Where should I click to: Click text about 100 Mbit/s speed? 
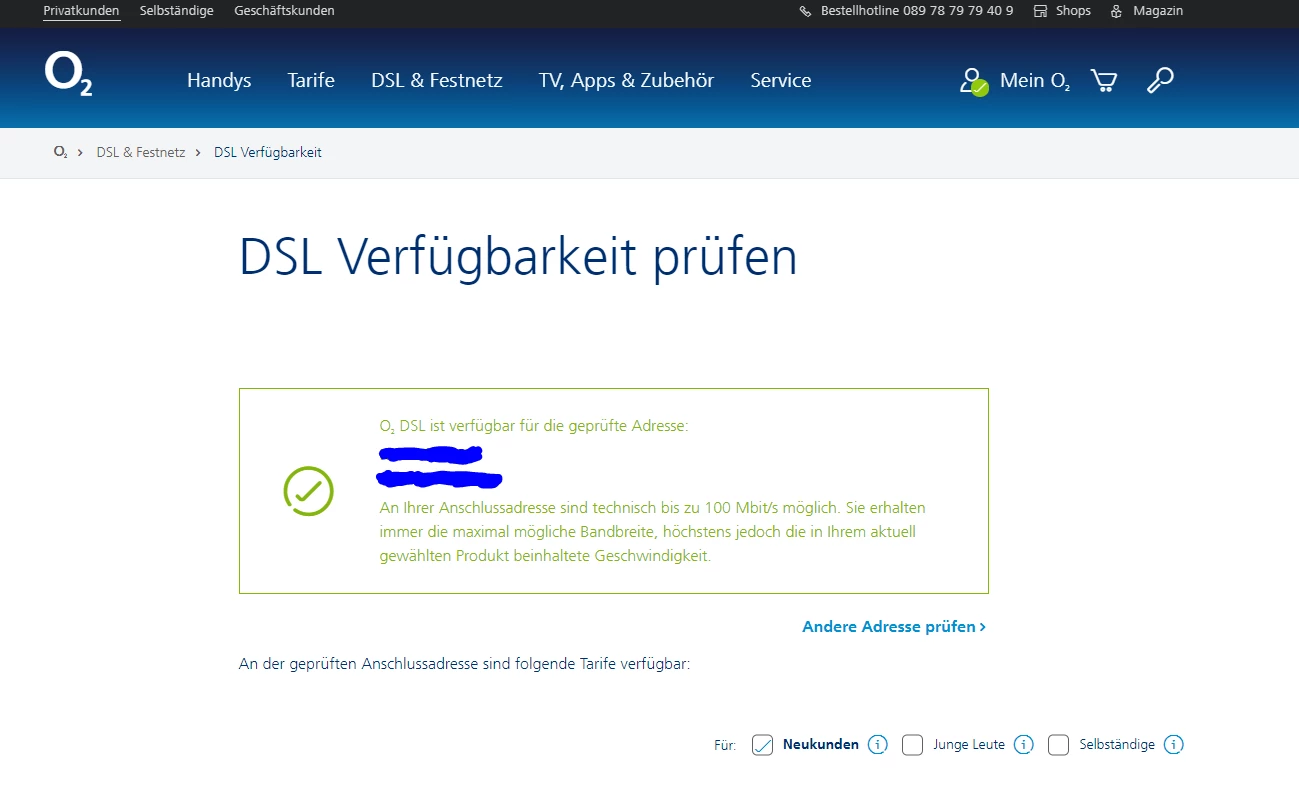pyautogui.click(x=653, y=532)
